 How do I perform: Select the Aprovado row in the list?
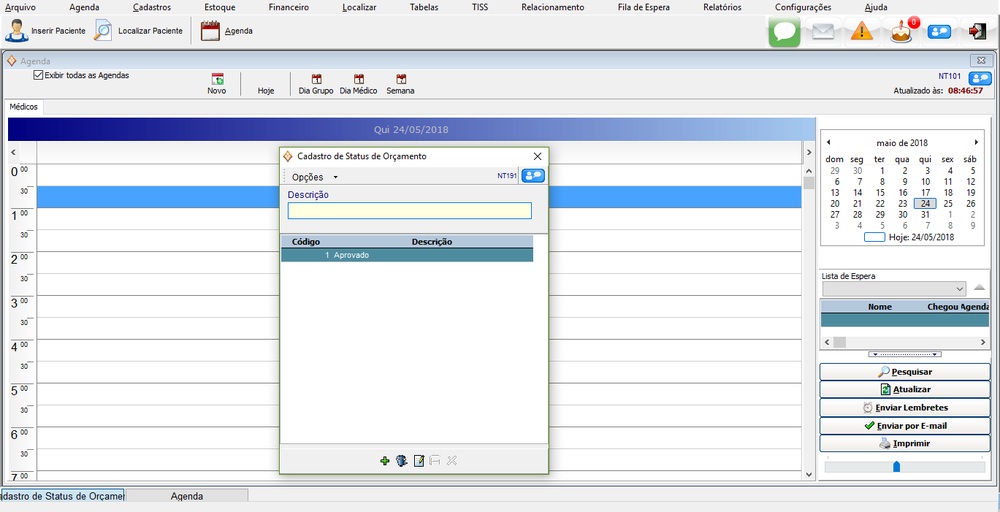click(406, 255)
